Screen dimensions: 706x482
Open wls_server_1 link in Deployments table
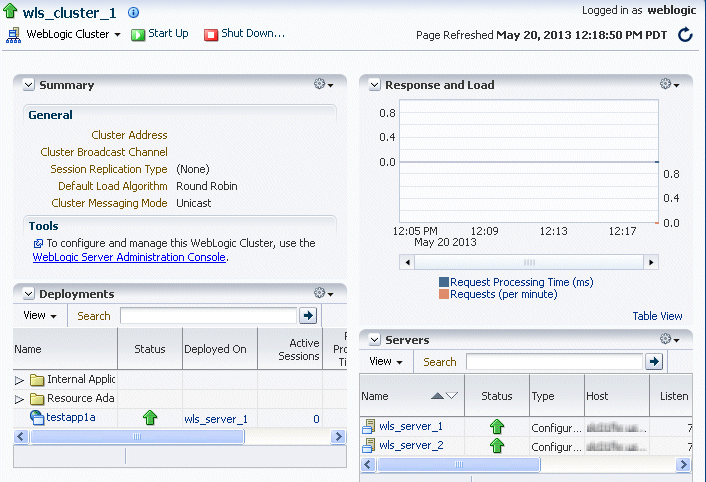[216, 419]
